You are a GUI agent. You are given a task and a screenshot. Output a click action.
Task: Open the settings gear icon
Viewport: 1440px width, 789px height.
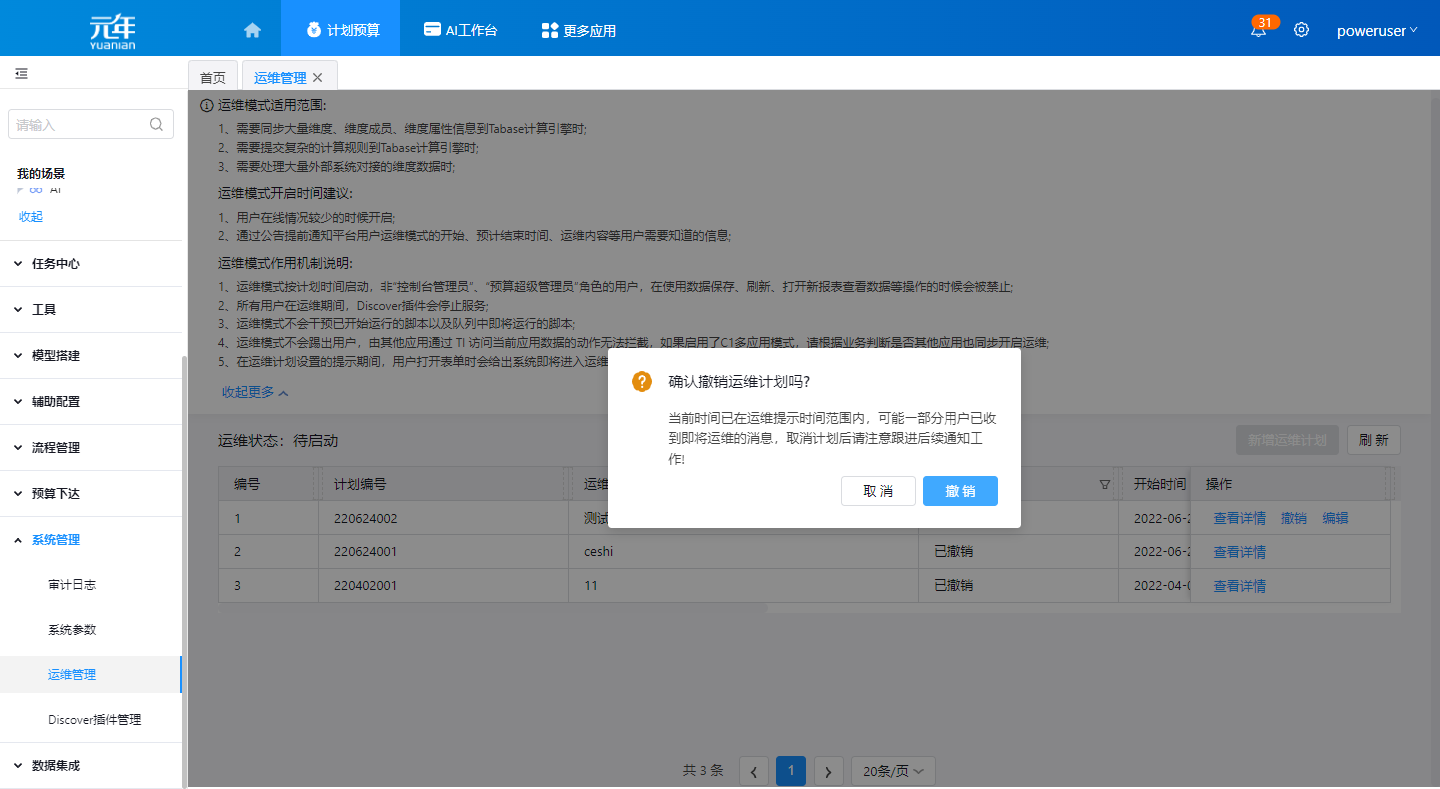click(1301, 30)
